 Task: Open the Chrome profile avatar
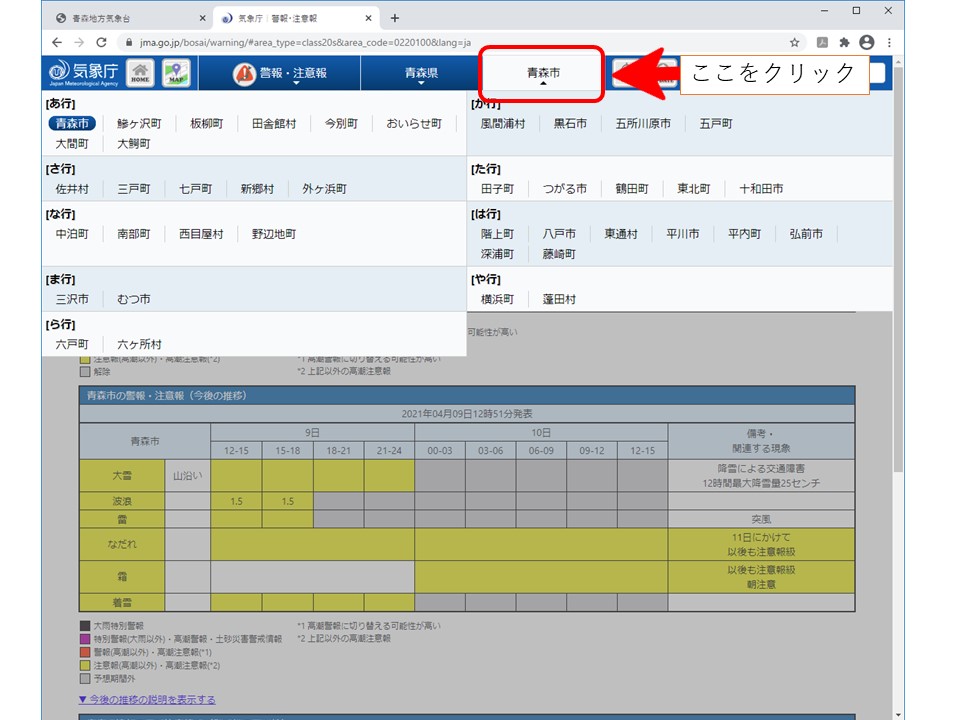pos(866,42)
